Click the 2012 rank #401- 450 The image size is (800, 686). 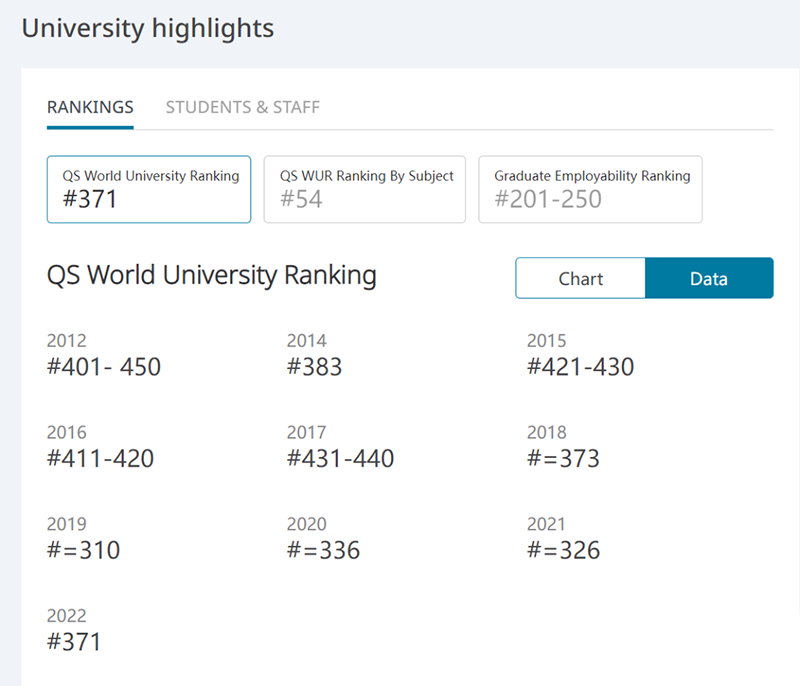104,367
